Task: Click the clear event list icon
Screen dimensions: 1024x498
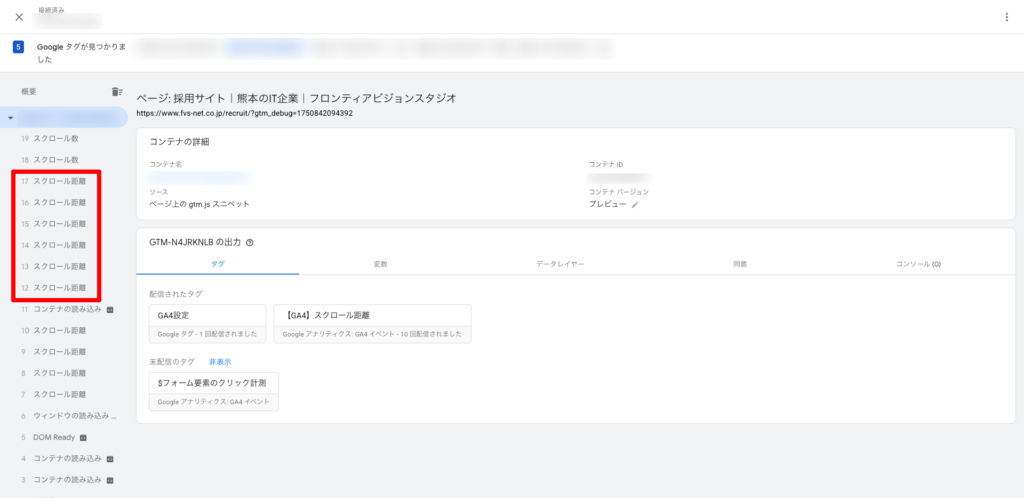Action: click(x=117, y=92)
